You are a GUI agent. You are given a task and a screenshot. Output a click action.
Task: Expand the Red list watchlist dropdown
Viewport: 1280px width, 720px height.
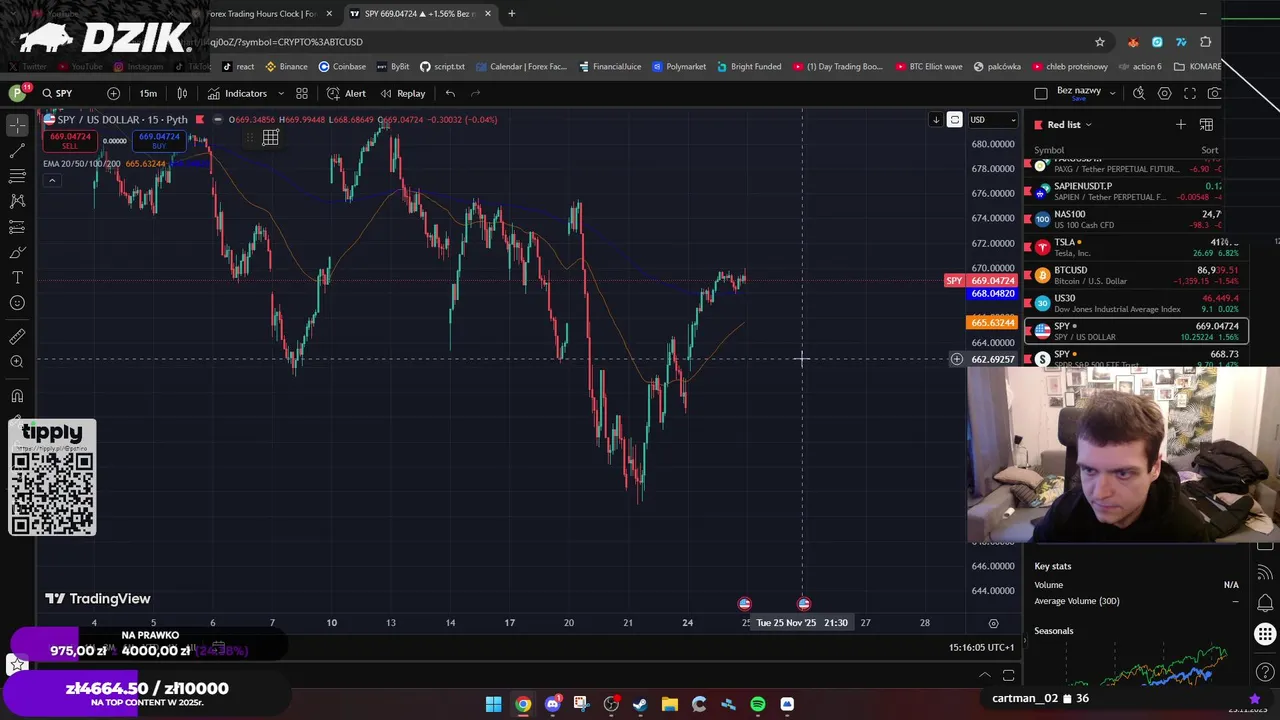1069,125
